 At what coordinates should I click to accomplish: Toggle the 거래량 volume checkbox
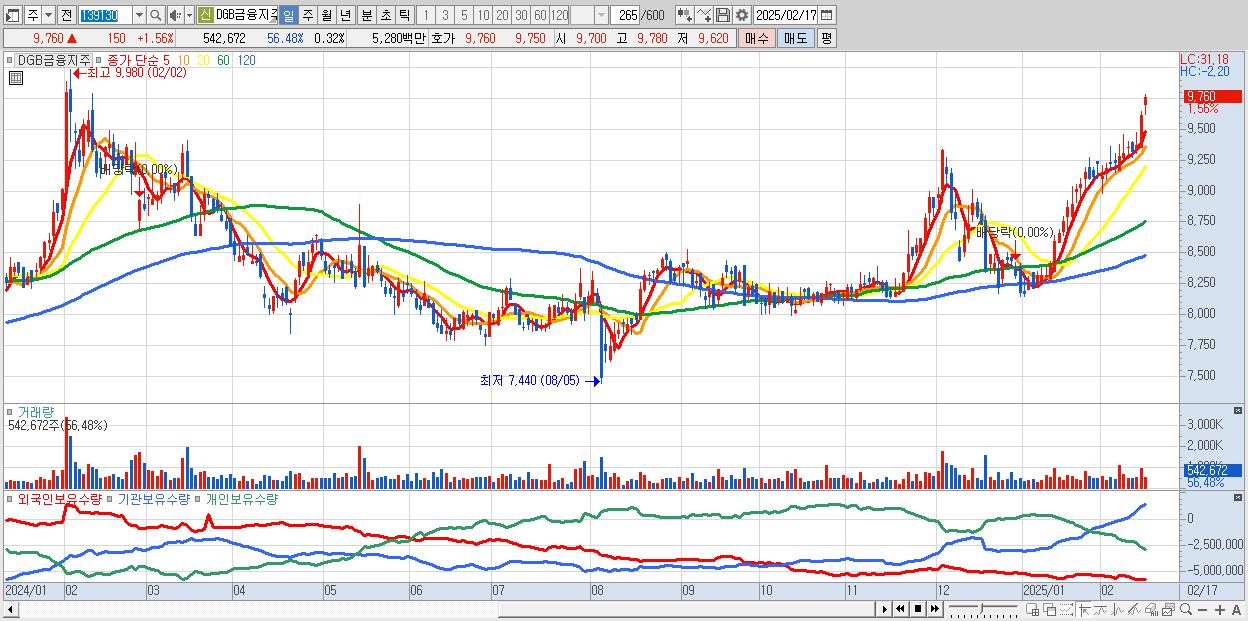point(11,411)
